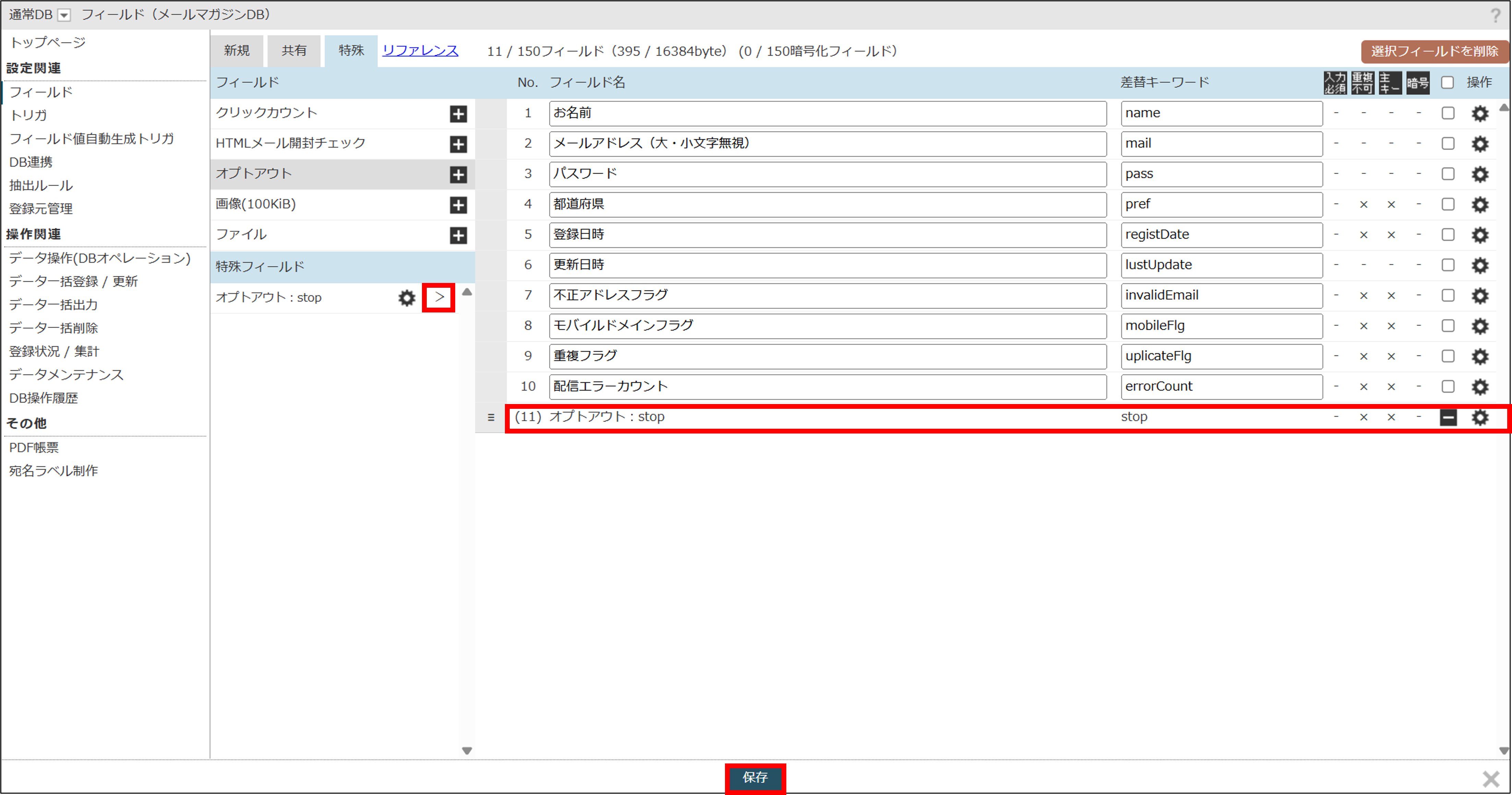Check the checkbox for パスワード row
The width and height of the screenshot is (1512, 795).
click(x=1448, y=174)
